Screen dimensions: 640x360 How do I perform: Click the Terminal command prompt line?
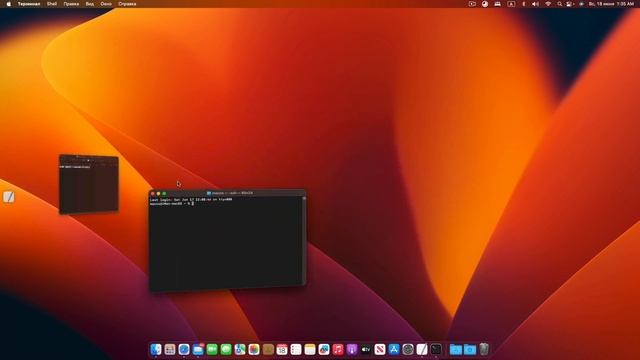(171, 203)
